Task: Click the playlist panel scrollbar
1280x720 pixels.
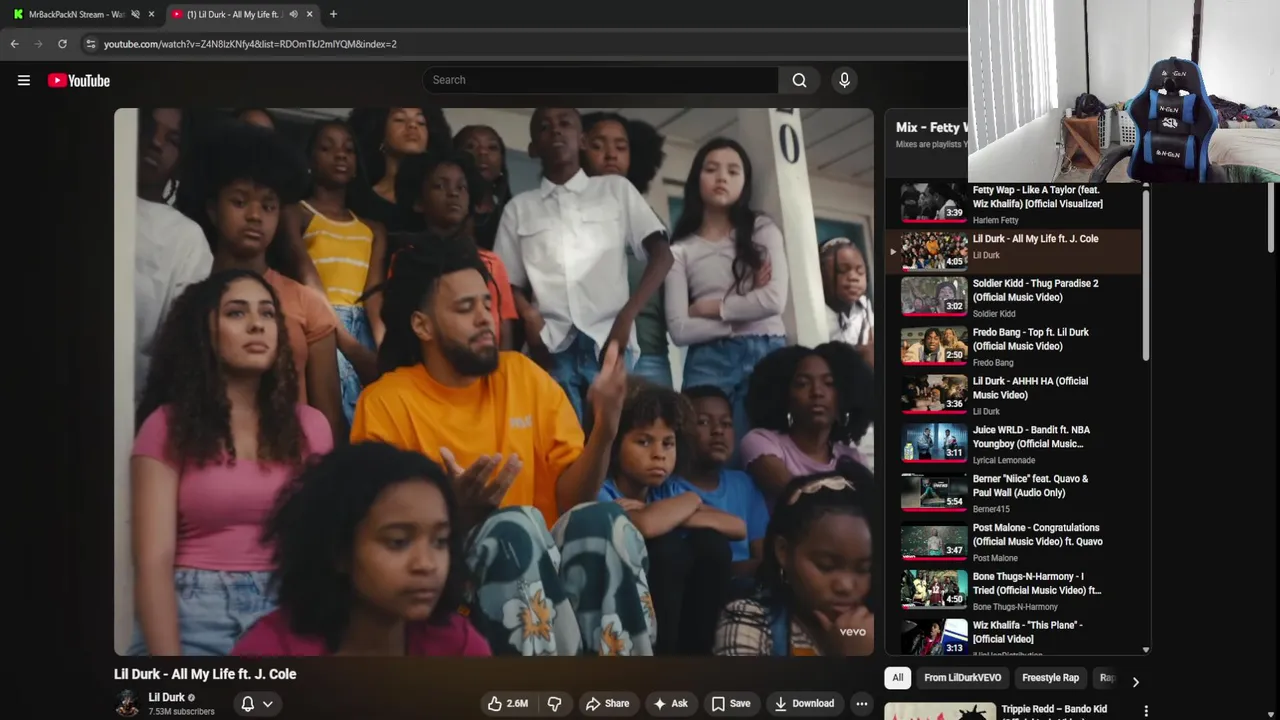Action: click(1146, 273)
